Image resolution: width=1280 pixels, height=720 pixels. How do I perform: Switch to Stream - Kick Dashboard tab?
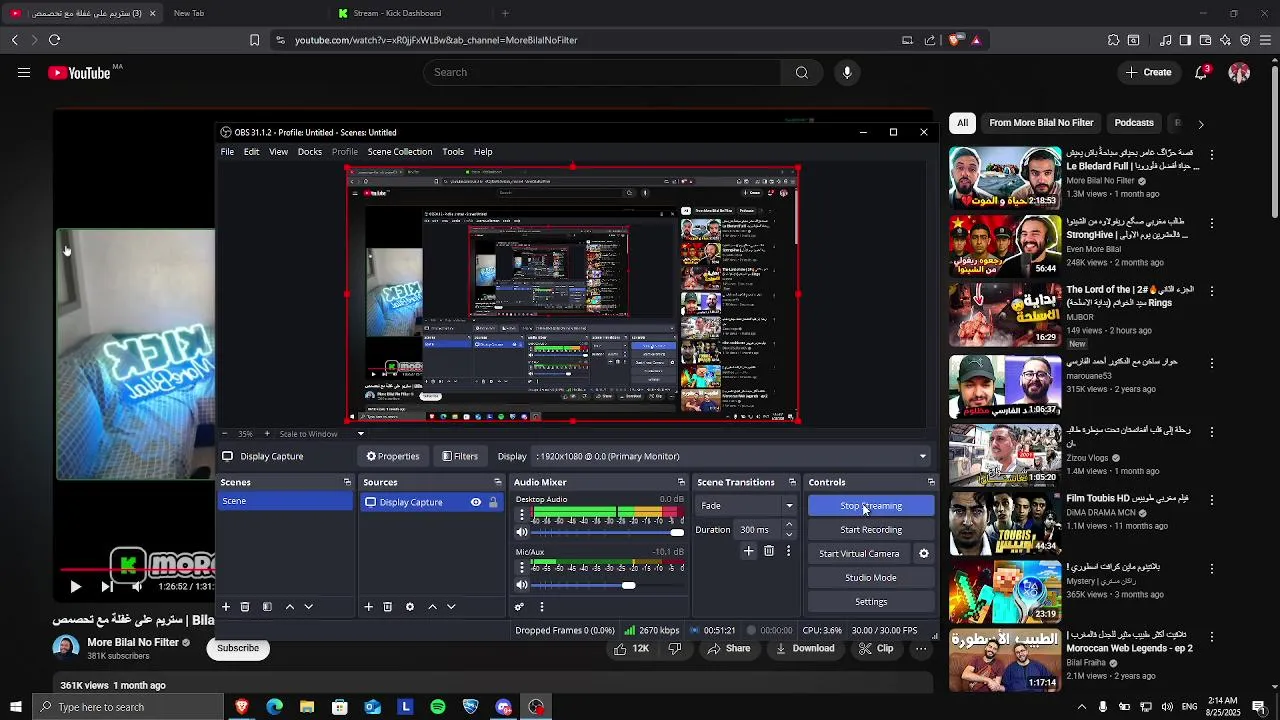(x=410, y=13)
